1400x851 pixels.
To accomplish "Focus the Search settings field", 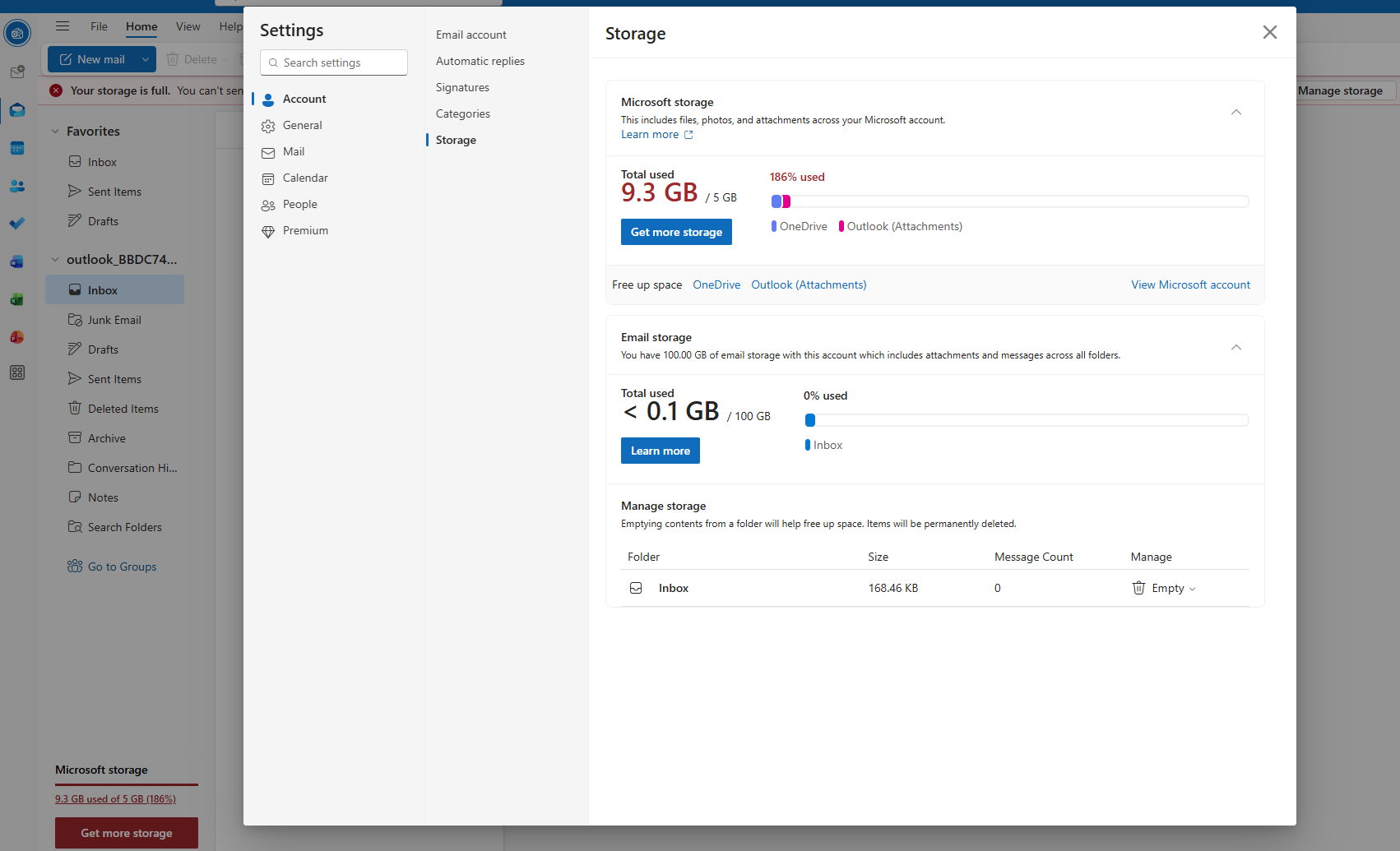I will tap(334, 62).
